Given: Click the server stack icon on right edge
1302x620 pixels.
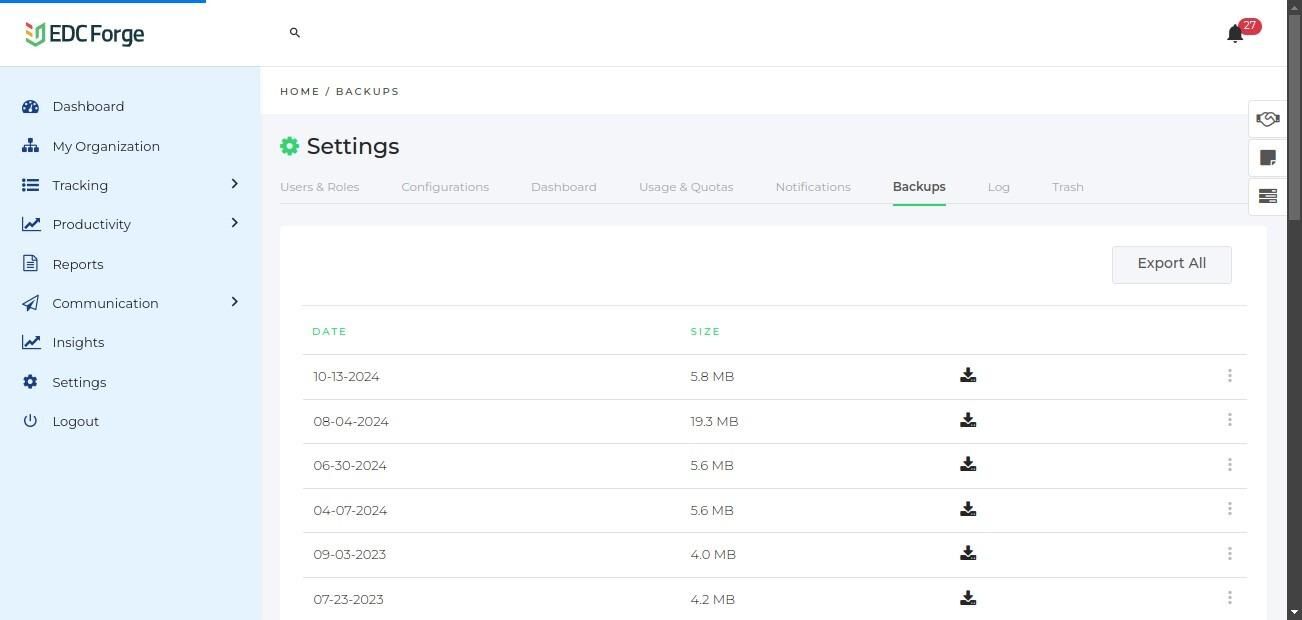Looking at the screenshot, I should (1267, 196).
